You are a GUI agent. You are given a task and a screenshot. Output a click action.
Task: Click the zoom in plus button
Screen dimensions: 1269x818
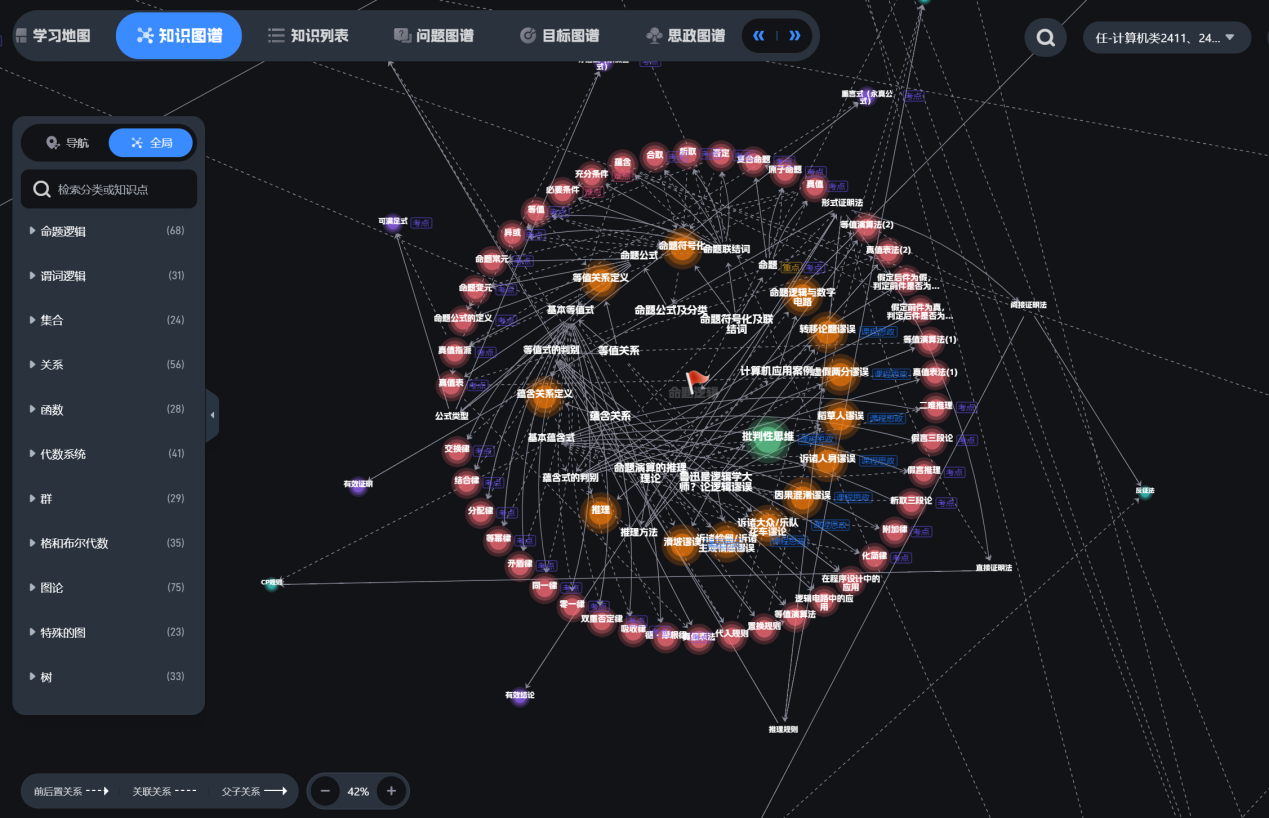(x=391, y=791)
